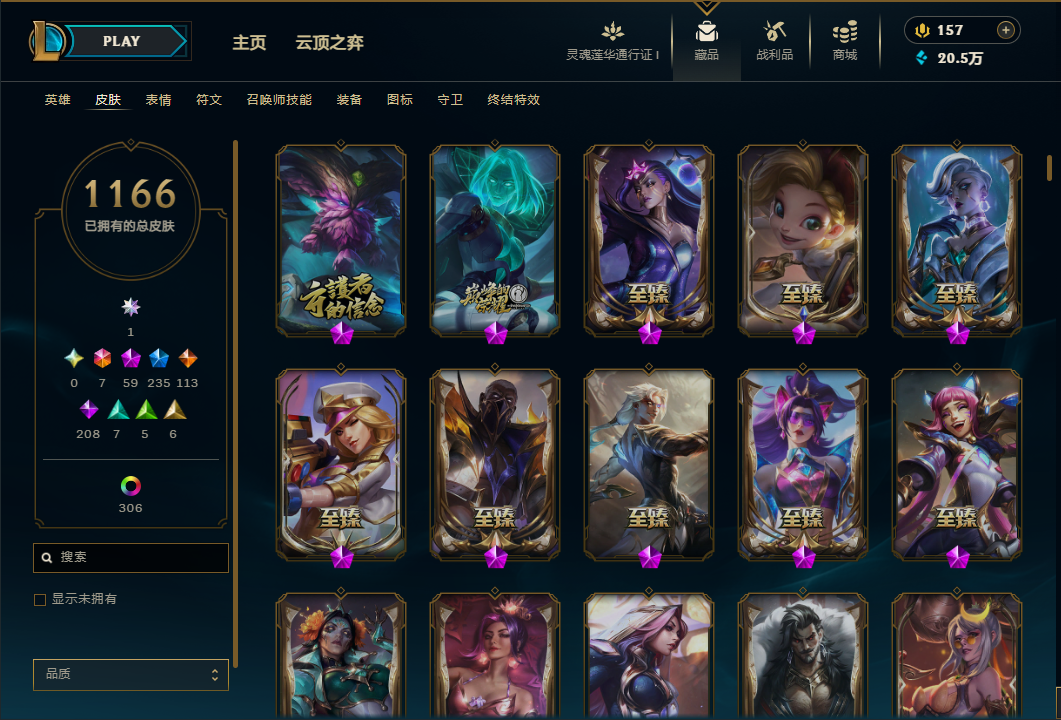1061x720 pixels.
Task: Click the 搜索 search field
Action: tap(131, 558)
